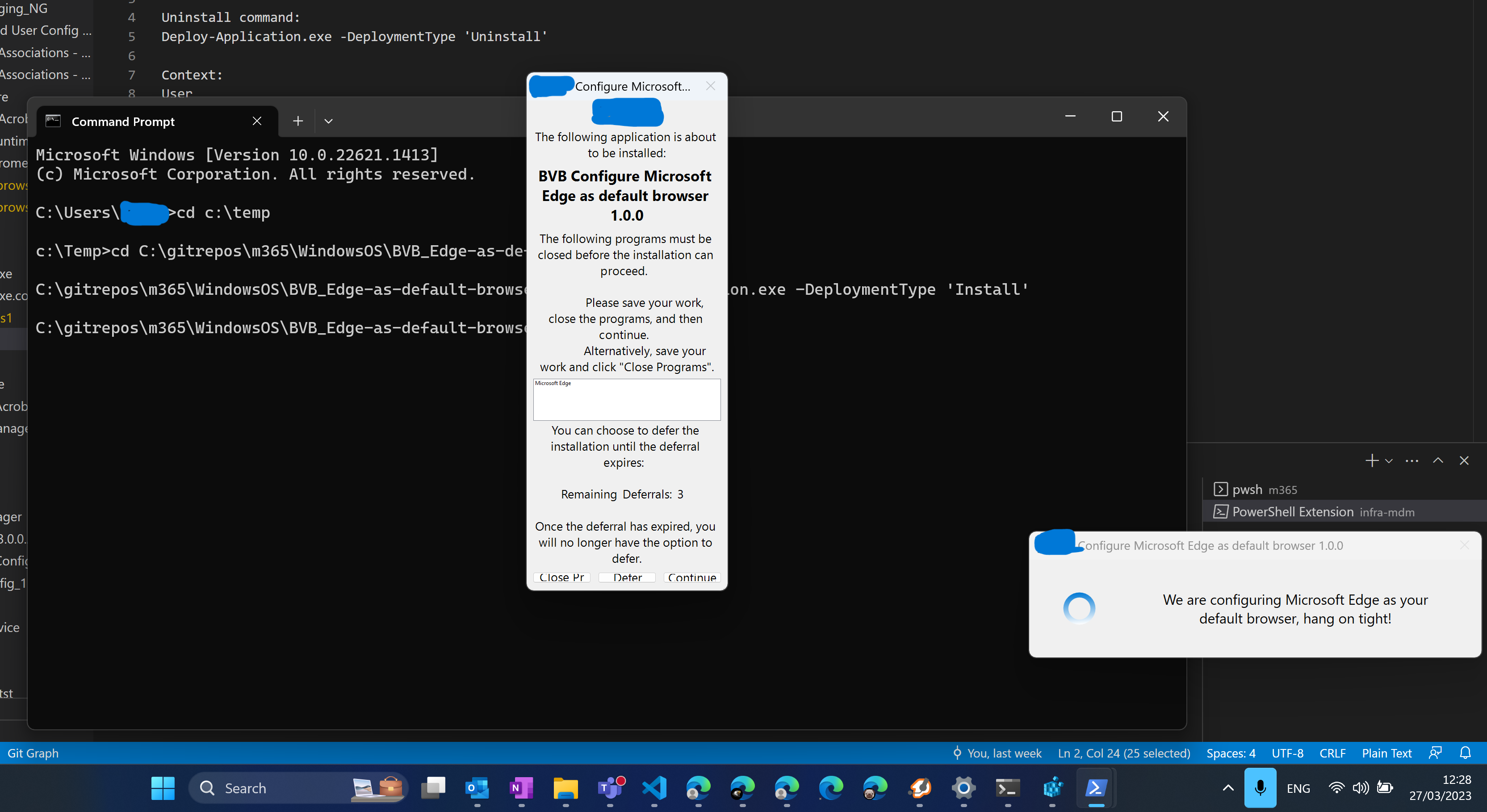Change the CRLF end of line sequence

click(1332, 753)
